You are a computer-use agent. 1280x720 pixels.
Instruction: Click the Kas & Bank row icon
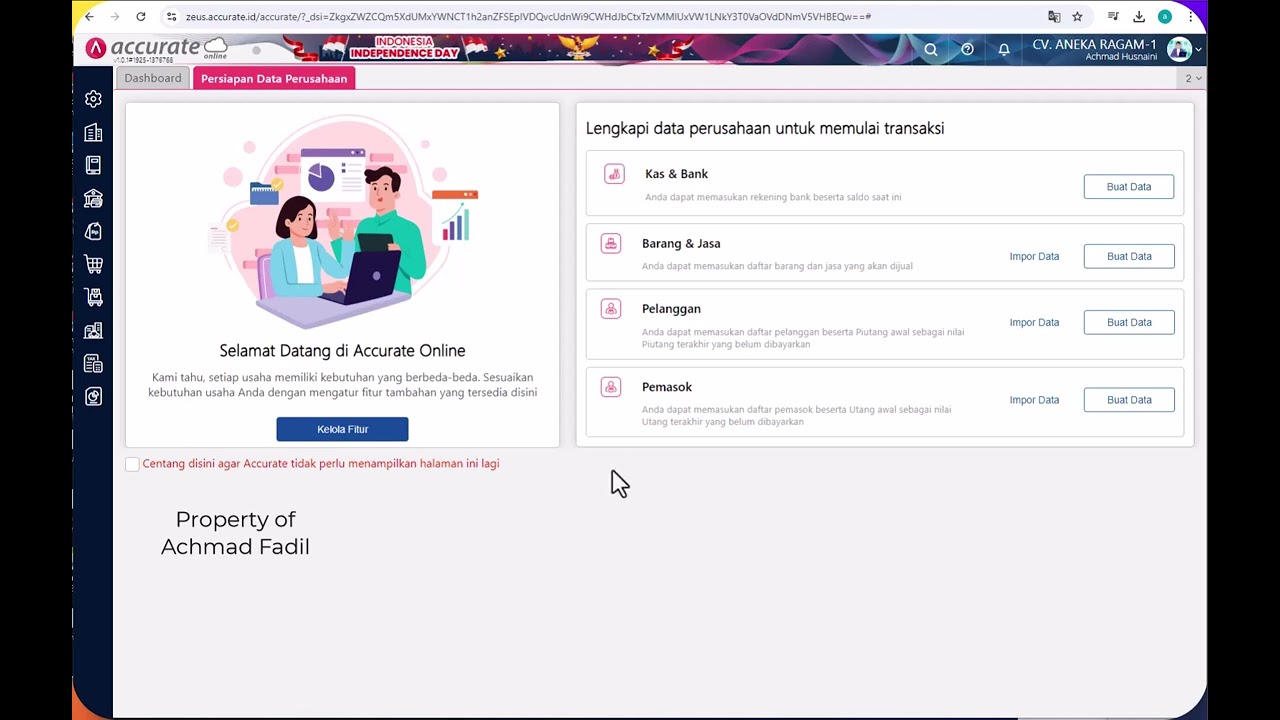[614, 174]
